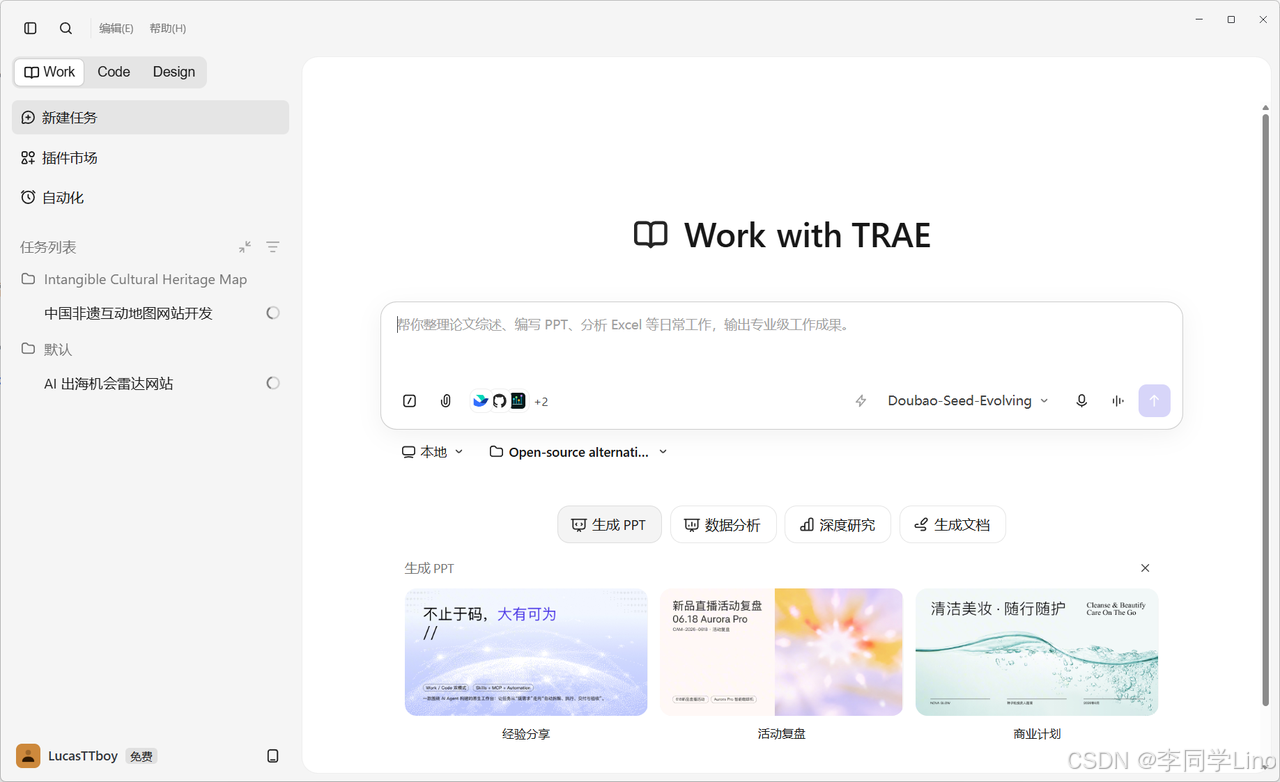Open the Open-source alternati... folder dropdown
Viewport: 1280px width, 782px height.
tap(578, 452)
